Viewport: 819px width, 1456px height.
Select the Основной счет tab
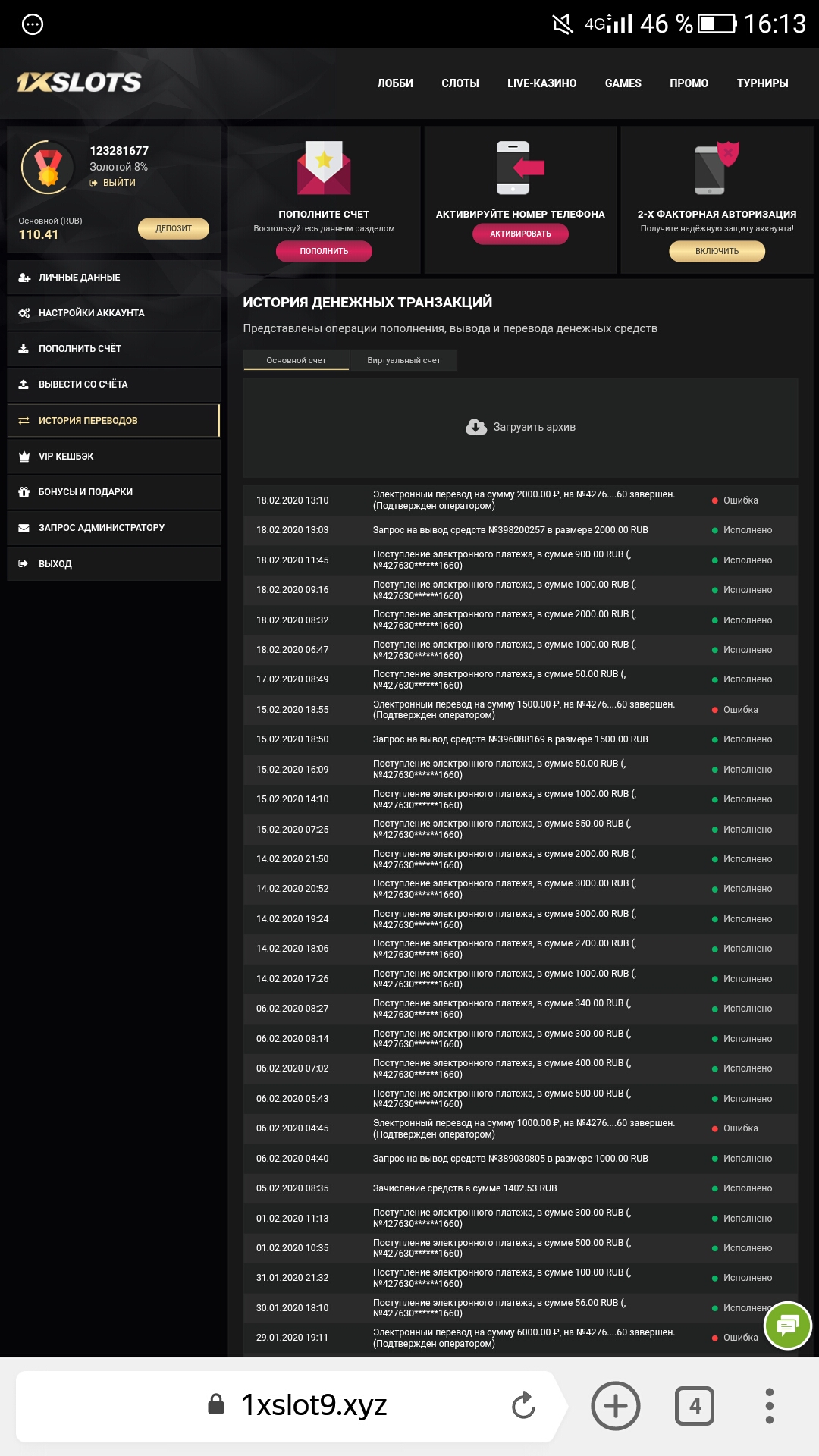[x=296, y=360]
